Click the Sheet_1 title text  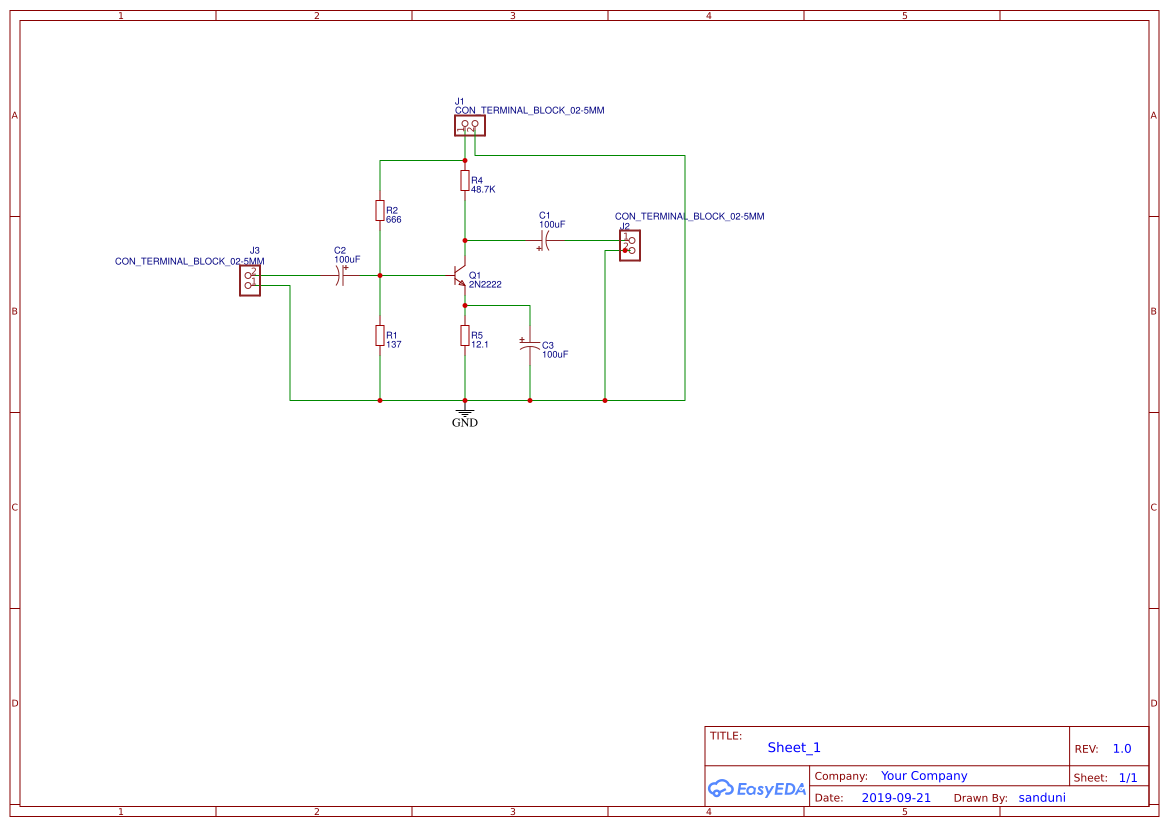tap(793, 747)
